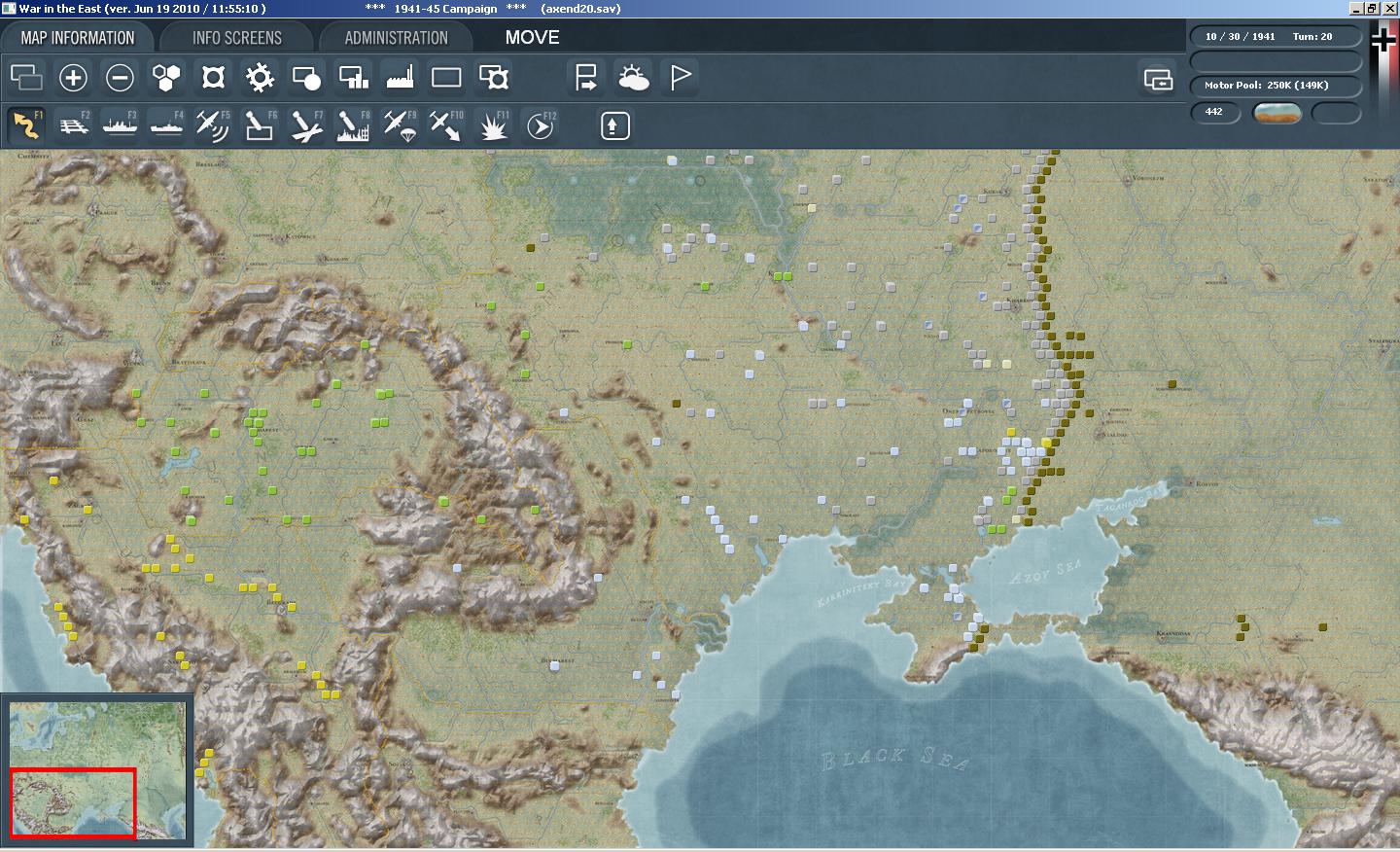Choose the F5 air recon mode icon
The height and width of the screenshot is (852, 1400).
click(x=213, y=126)
